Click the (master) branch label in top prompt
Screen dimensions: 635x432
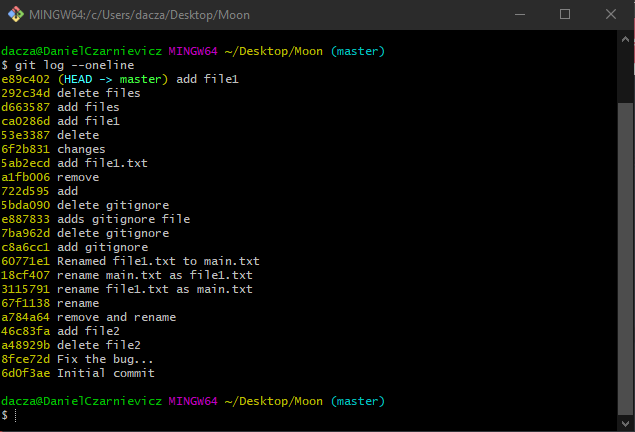pyautogui.click(x=357, y=51)
